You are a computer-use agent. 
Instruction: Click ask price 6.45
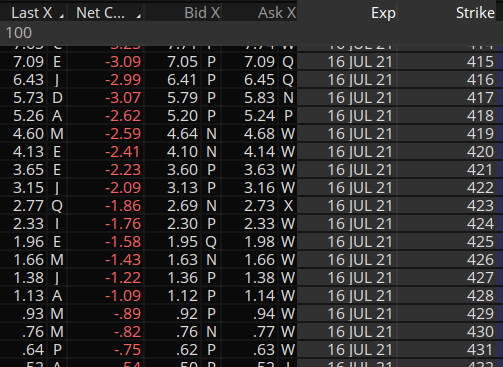260,80
